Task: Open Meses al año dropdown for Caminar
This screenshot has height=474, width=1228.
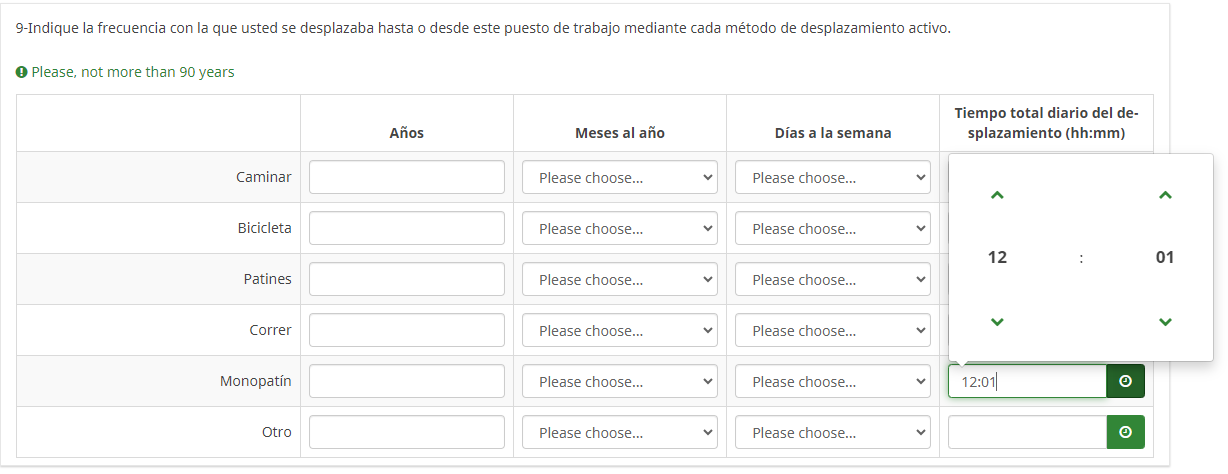Action: point(620,178)
